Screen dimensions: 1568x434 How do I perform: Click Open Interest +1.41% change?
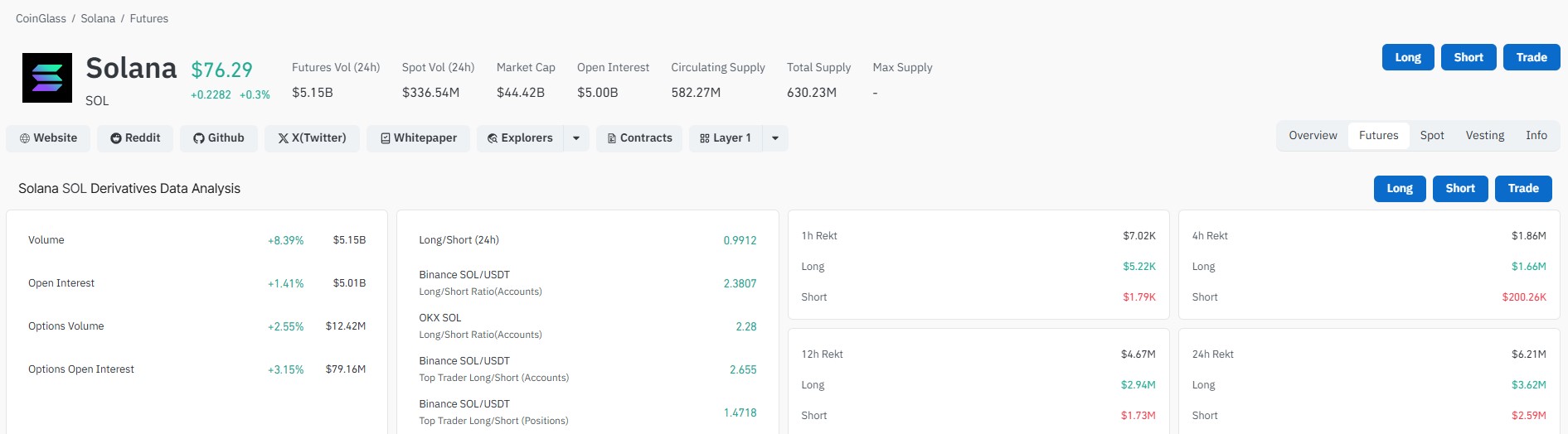(x=285, y=283)
